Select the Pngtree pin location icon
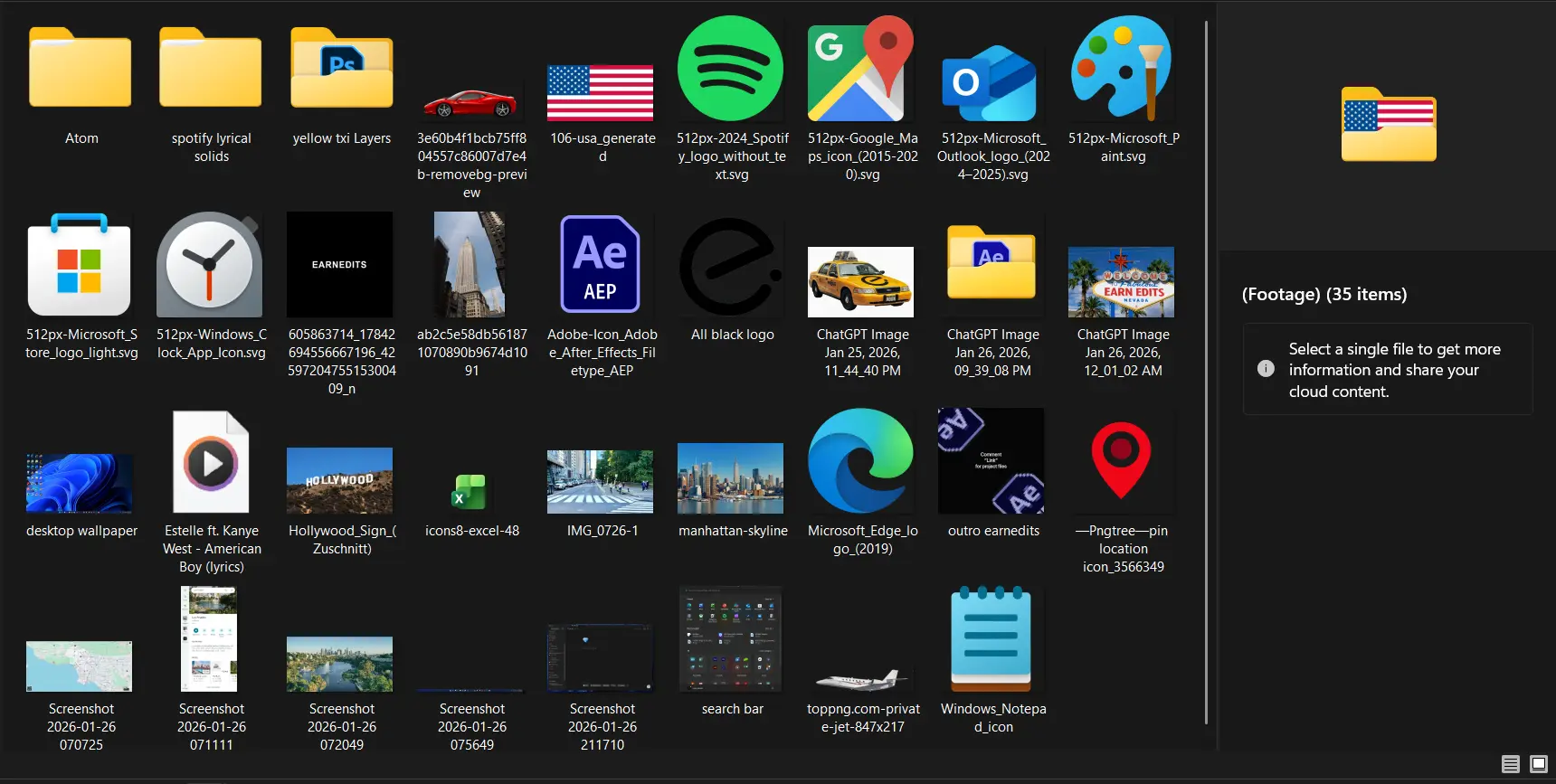 (x=1122, y=461)
